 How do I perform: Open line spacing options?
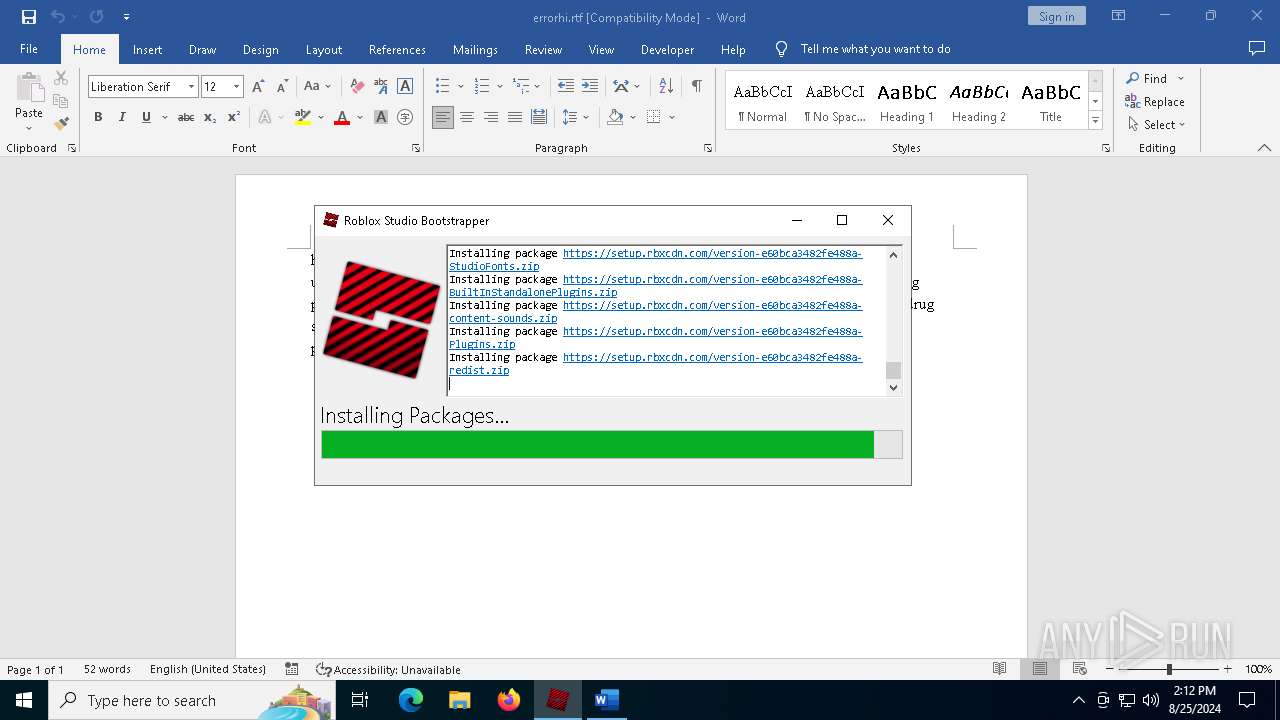click(575, 117)
